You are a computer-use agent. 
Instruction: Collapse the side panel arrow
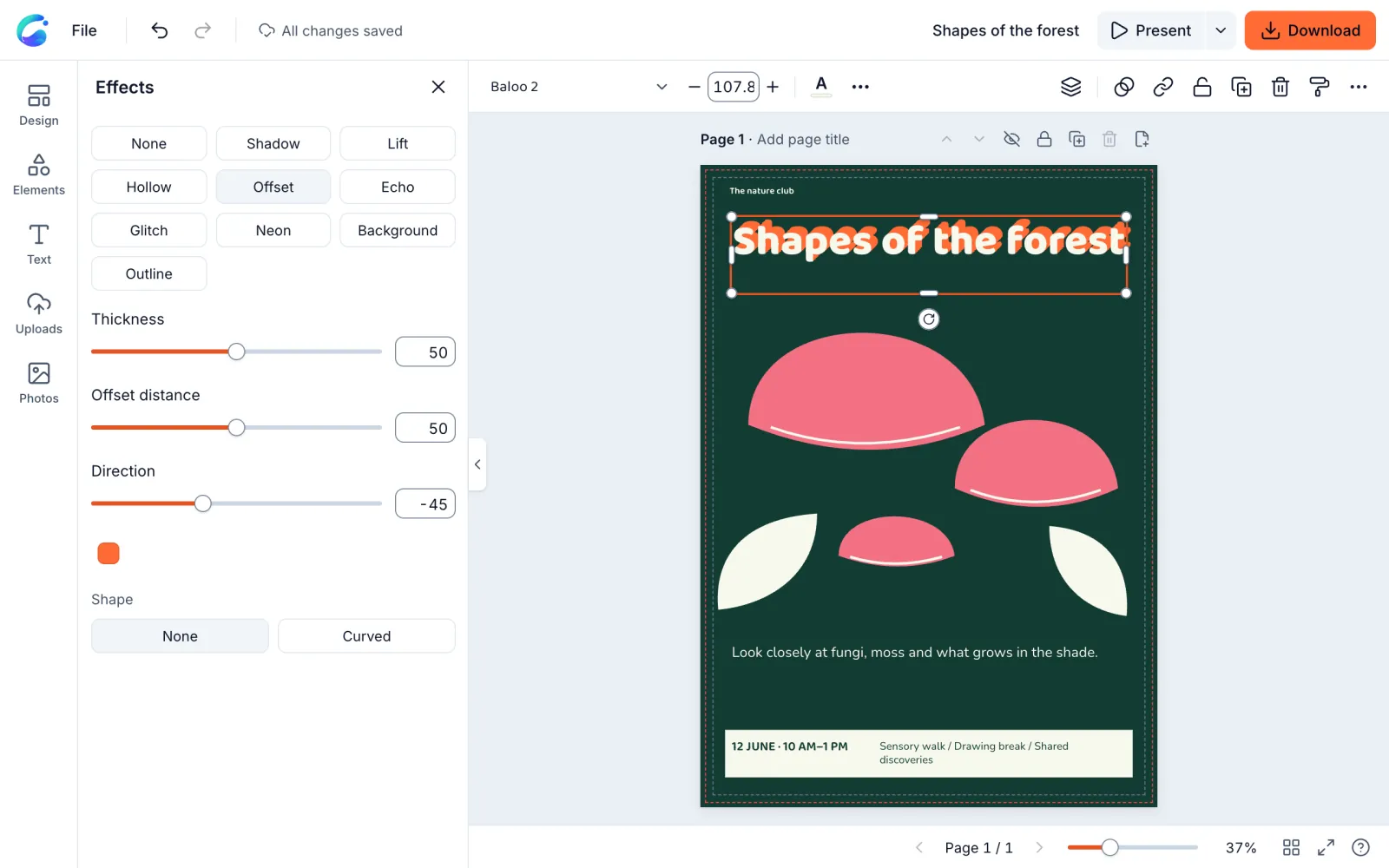pyautogui.click(x=477, y=464)
